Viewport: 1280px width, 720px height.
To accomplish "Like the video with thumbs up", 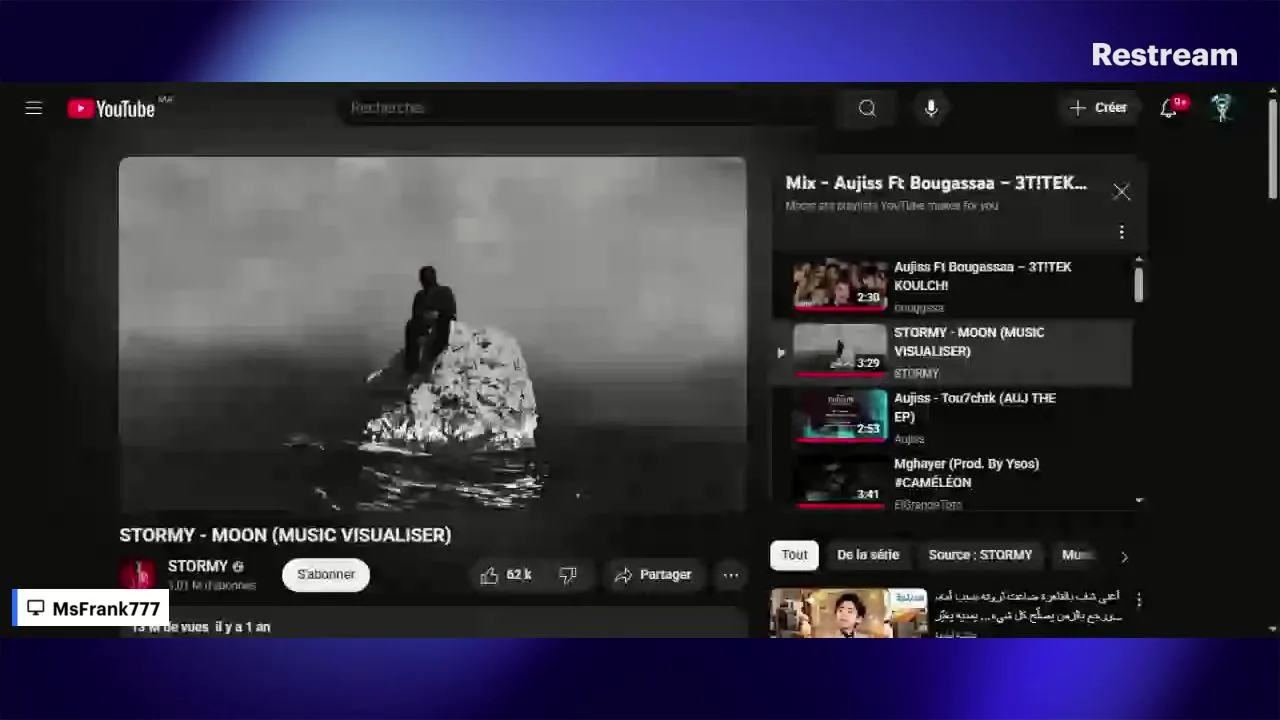I will click(x=507, y=575).
